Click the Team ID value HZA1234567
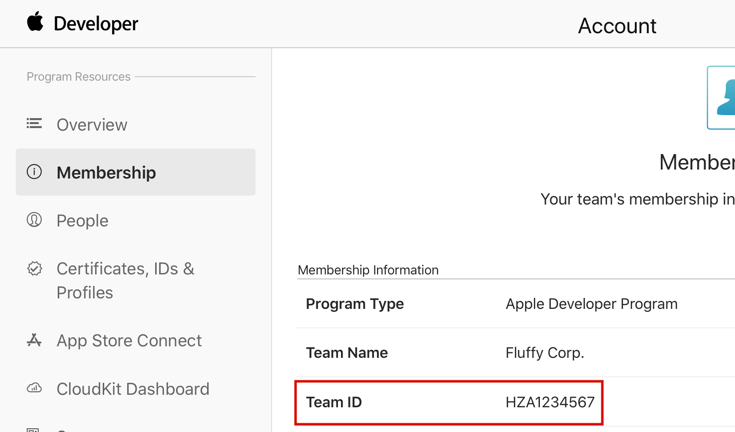The image size is (735, 432). (550, 403)
